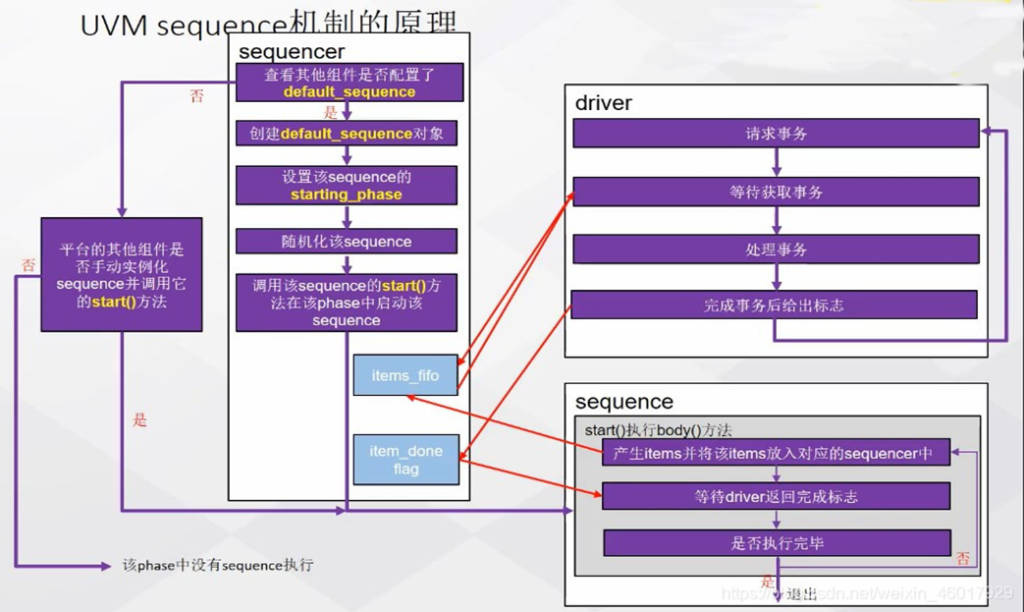The height and width of the screenshot is (612, 1024).
Task: Select the 产生items并将该items放入 sequencer box
Action: (x=775, y=454)
